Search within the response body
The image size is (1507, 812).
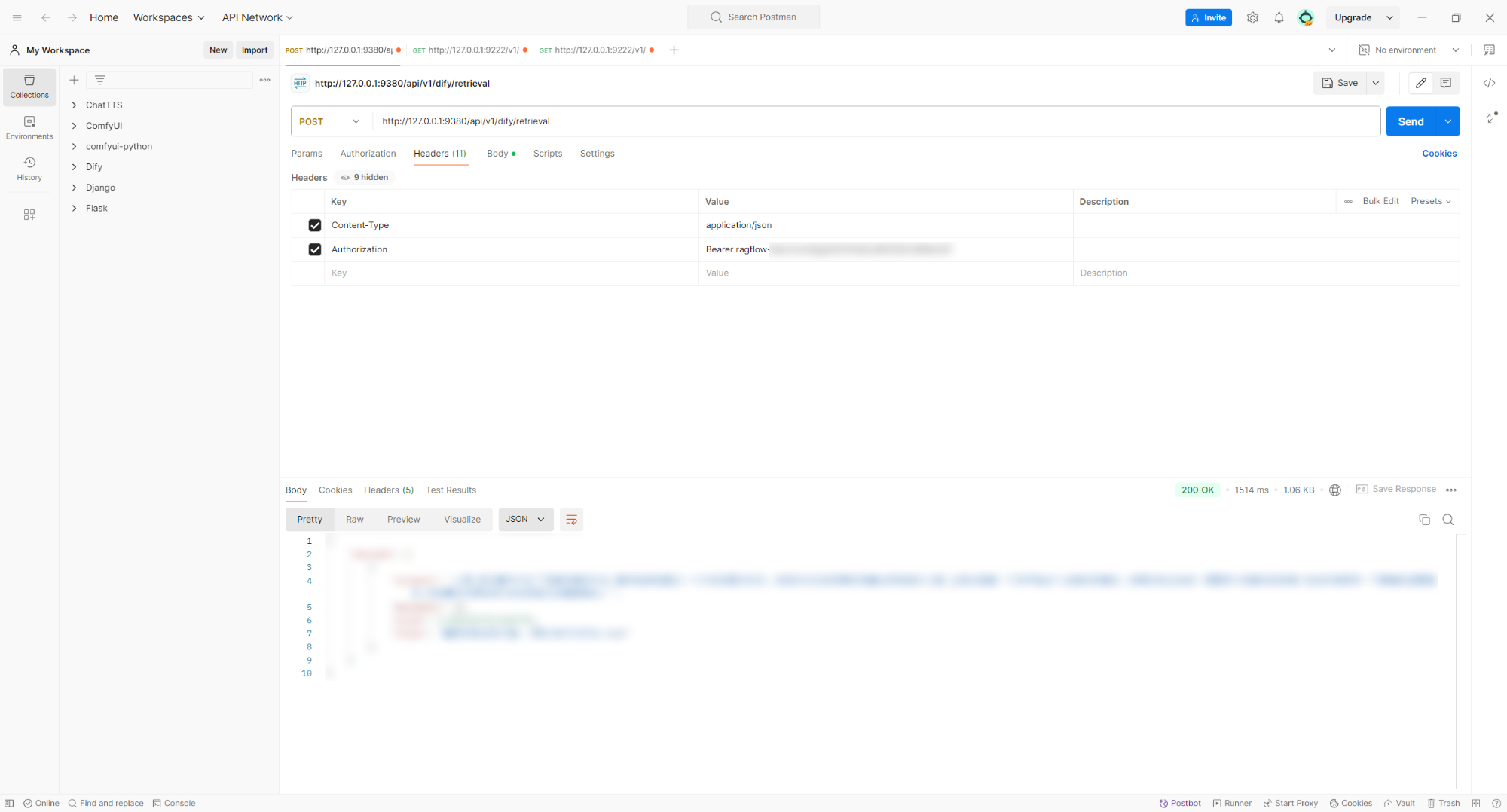click(x=1448, y=520)
